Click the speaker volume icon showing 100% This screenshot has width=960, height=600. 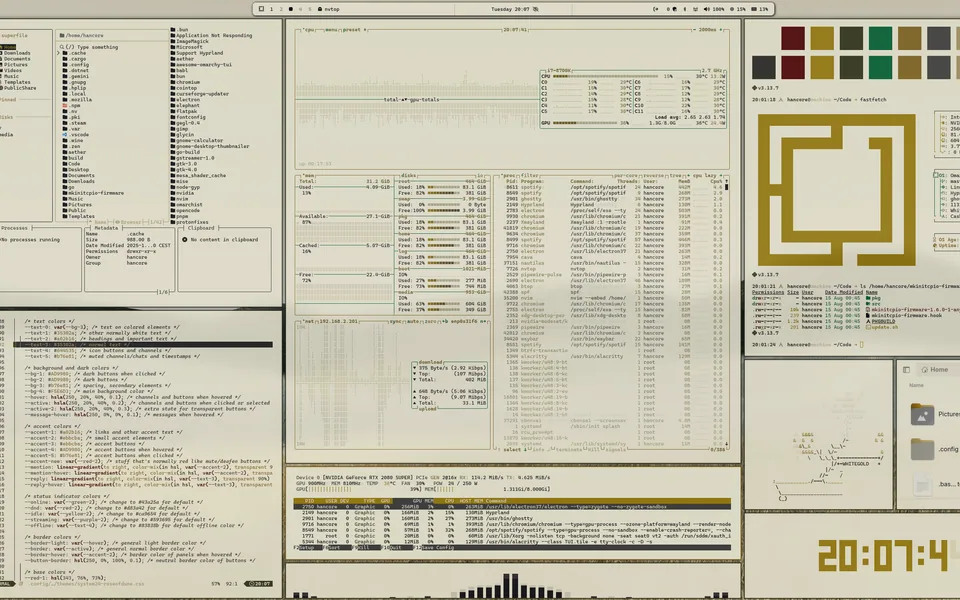pyautogui.click(x=707, y=9)
